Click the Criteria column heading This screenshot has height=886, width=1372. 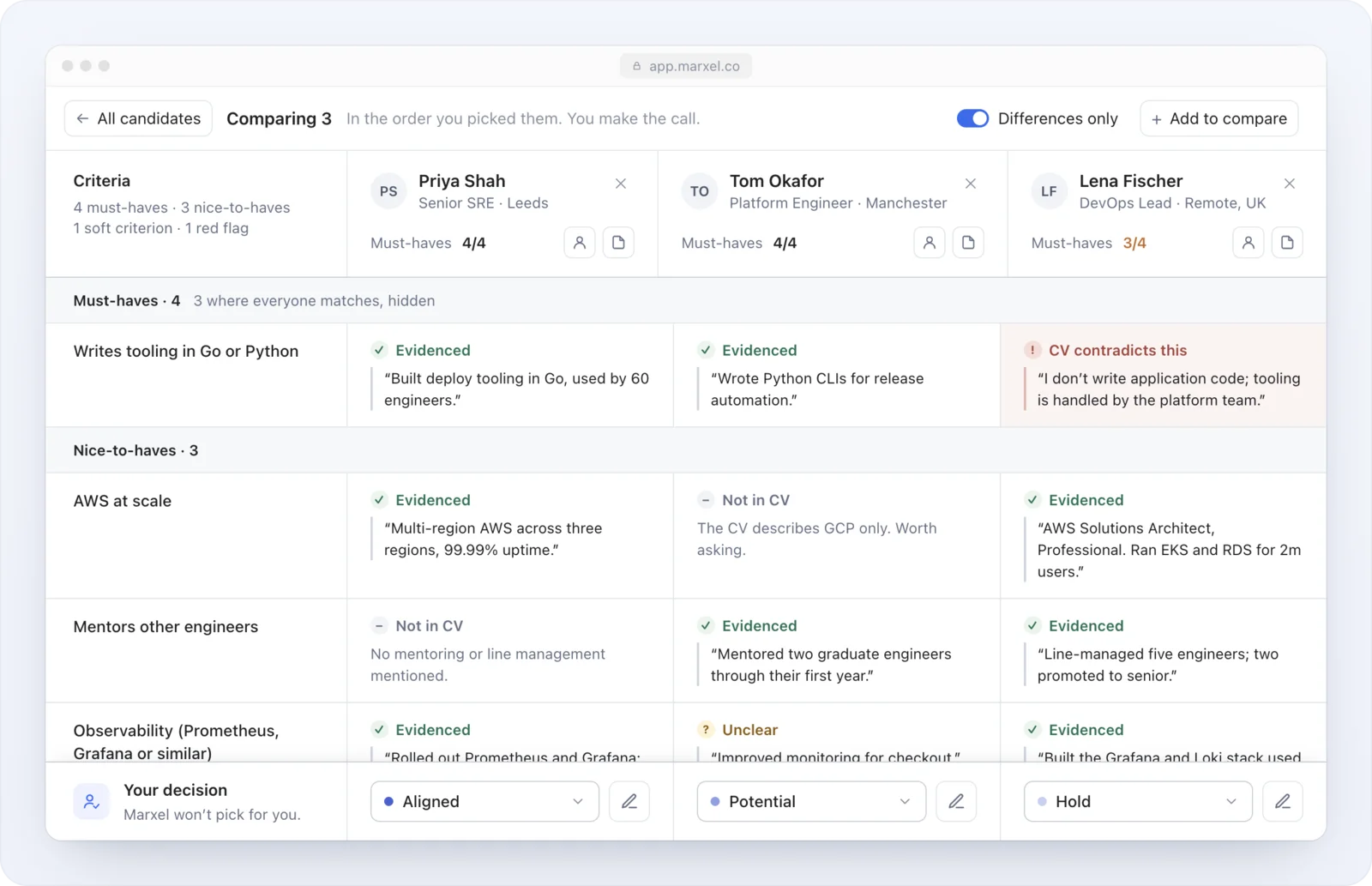[x=102, y=181]
